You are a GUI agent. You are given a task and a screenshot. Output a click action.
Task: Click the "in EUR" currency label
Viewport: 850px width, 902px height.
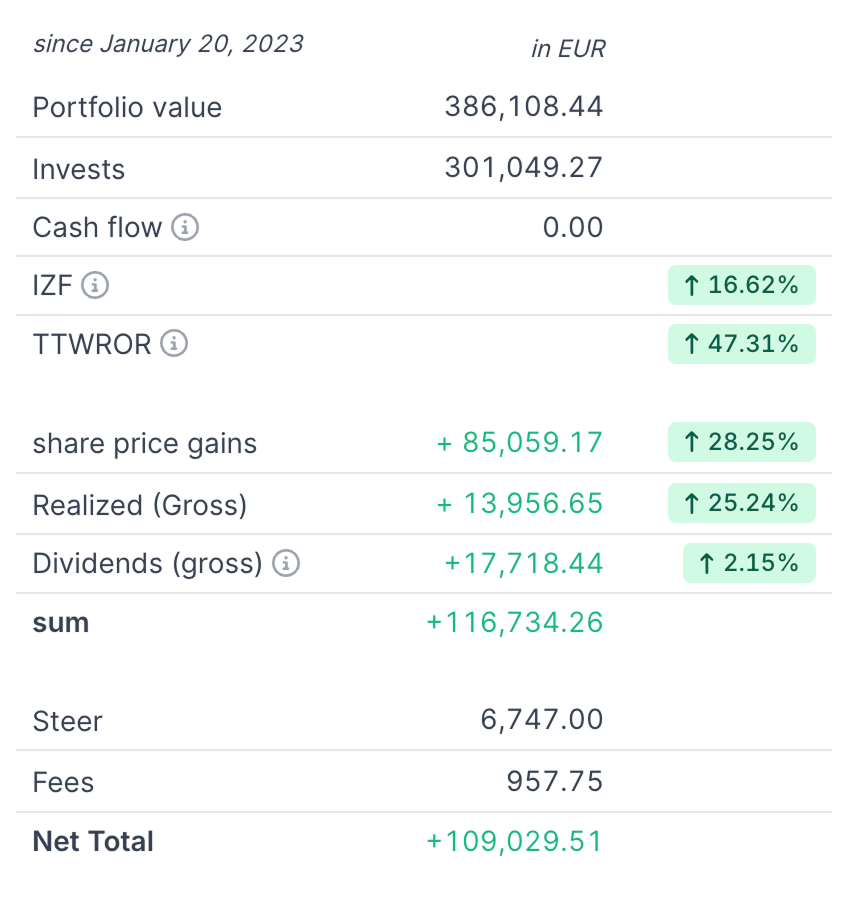568,48
